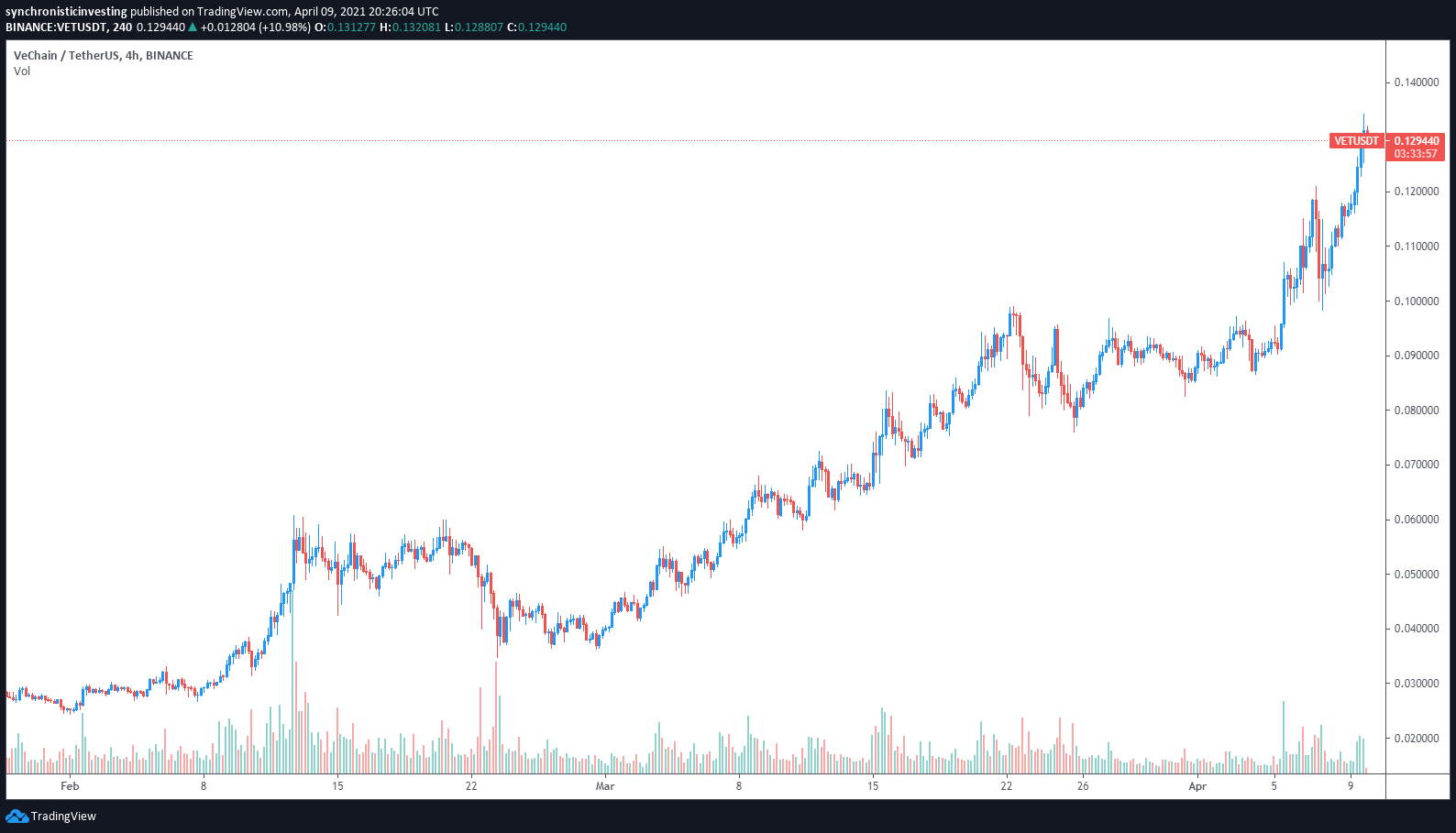Click the Vol indicator label
This screenshot has width=1456, height=833.
coord(22,71)
